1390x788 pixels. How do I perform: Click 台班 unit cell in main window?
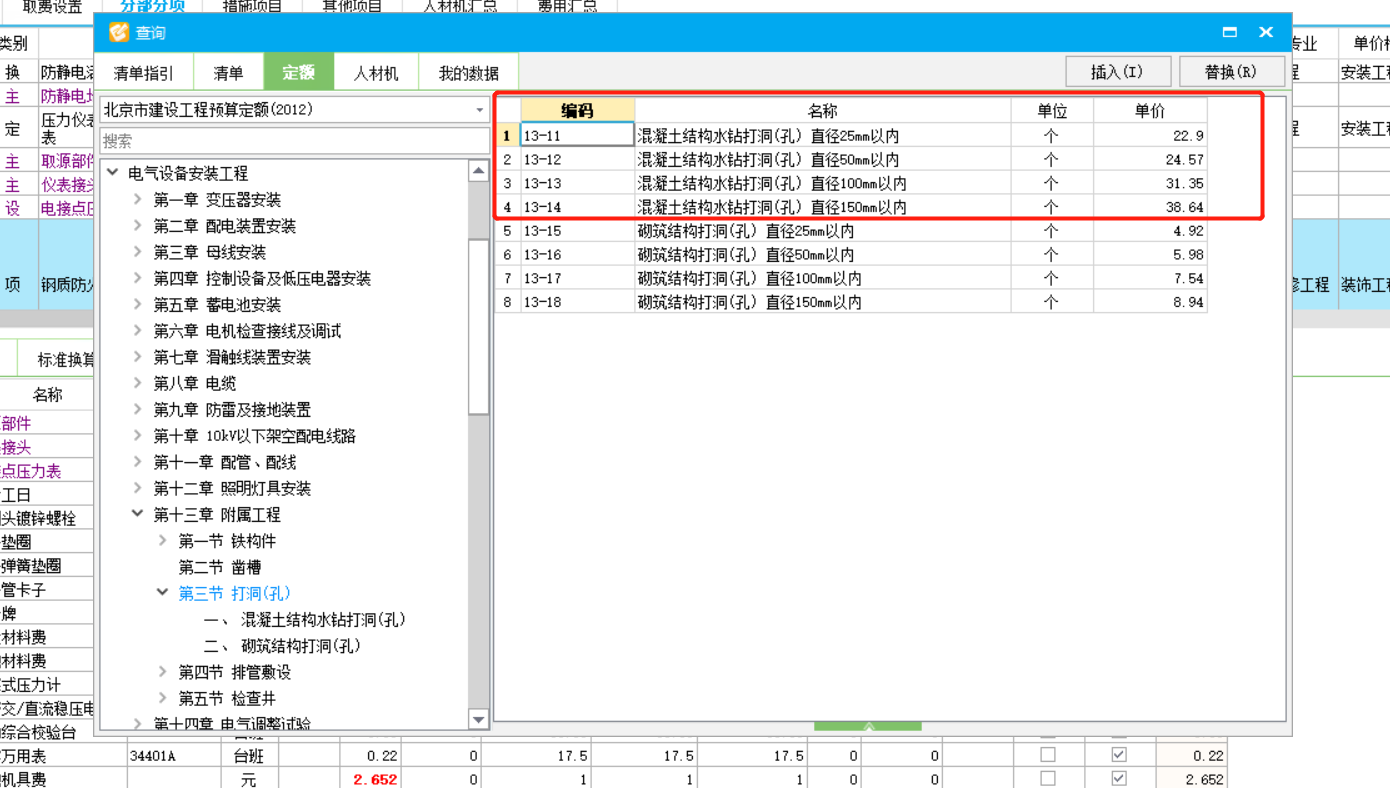pyautogui.click(x=248, y=756)
